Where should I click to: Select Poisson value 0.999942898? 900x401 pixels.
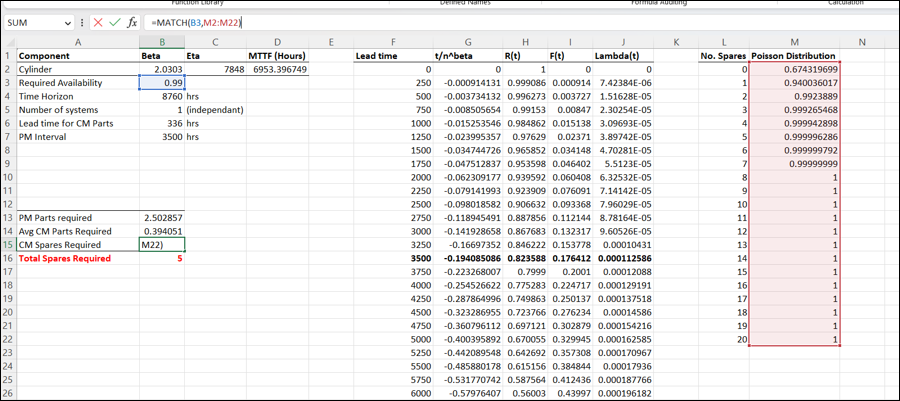pos(794,123)
